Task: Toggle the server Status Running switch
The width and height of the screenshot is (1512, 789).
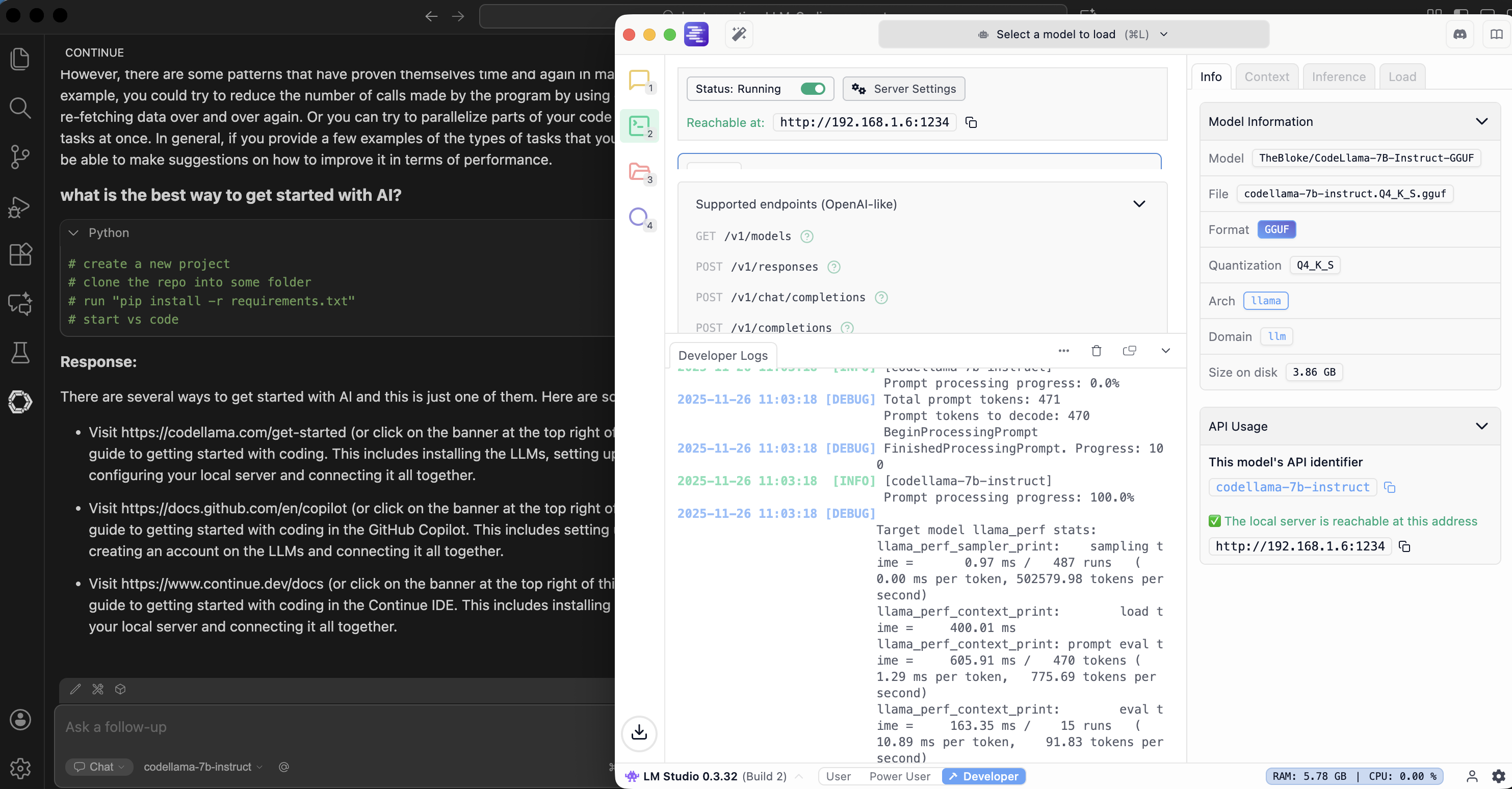Action: point(813,89)
